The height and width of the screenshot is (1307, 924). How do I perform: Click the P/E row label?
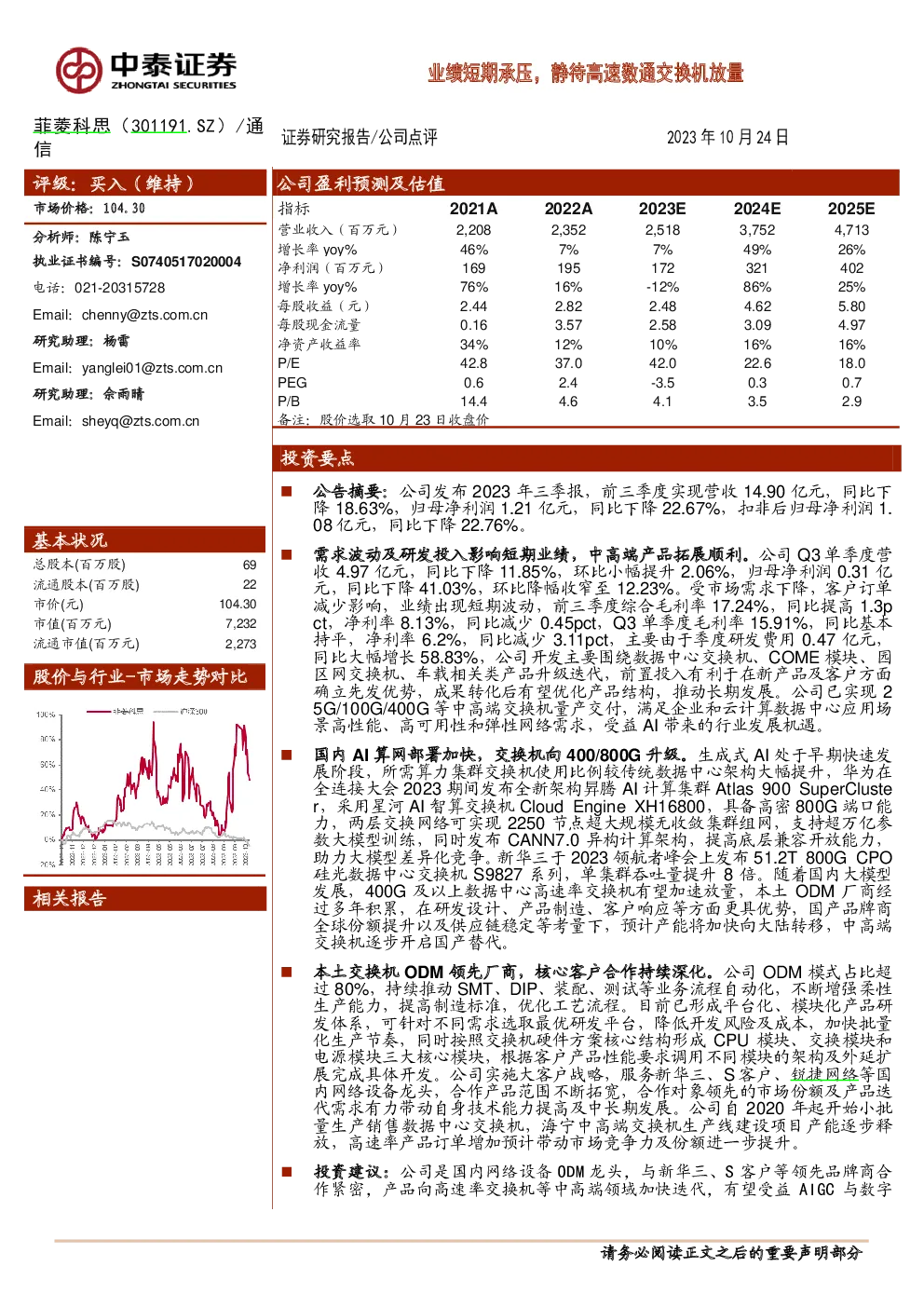[289, 363]
